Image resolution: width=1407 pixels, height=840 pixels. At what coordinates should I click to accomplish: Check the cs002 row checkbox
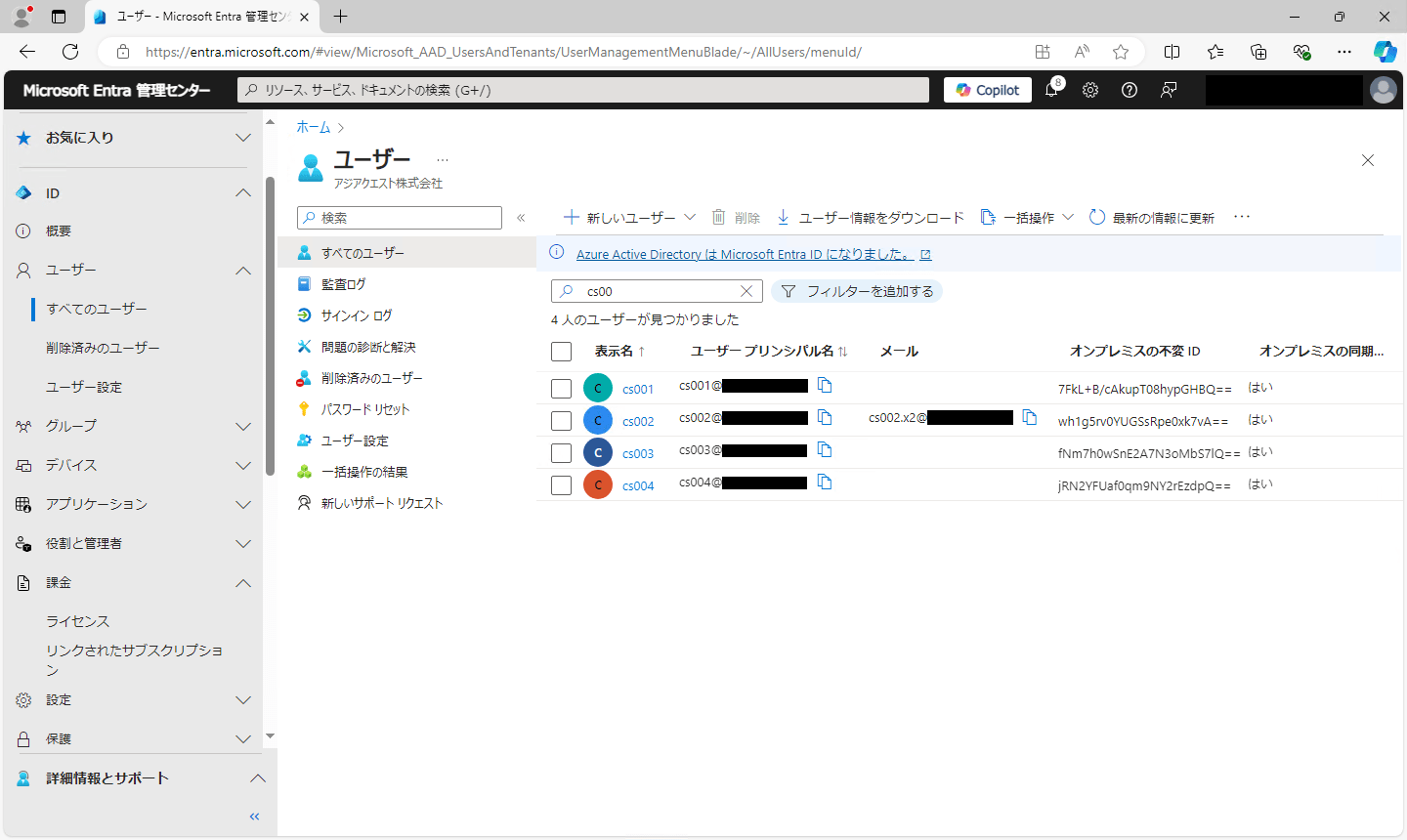[x=561, y=421]
